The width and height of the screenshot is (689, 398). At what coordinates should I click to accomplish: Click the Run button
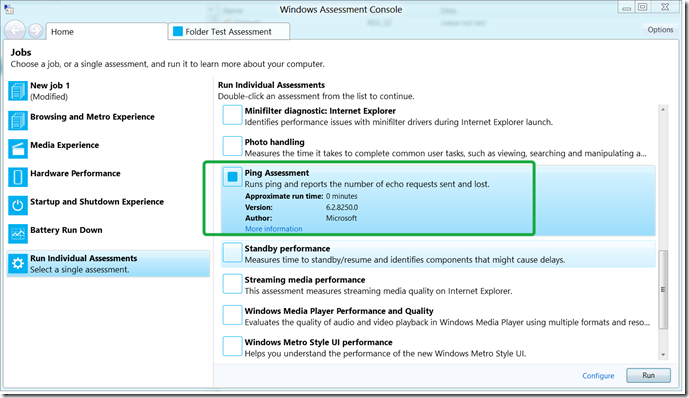coord(648,376)
